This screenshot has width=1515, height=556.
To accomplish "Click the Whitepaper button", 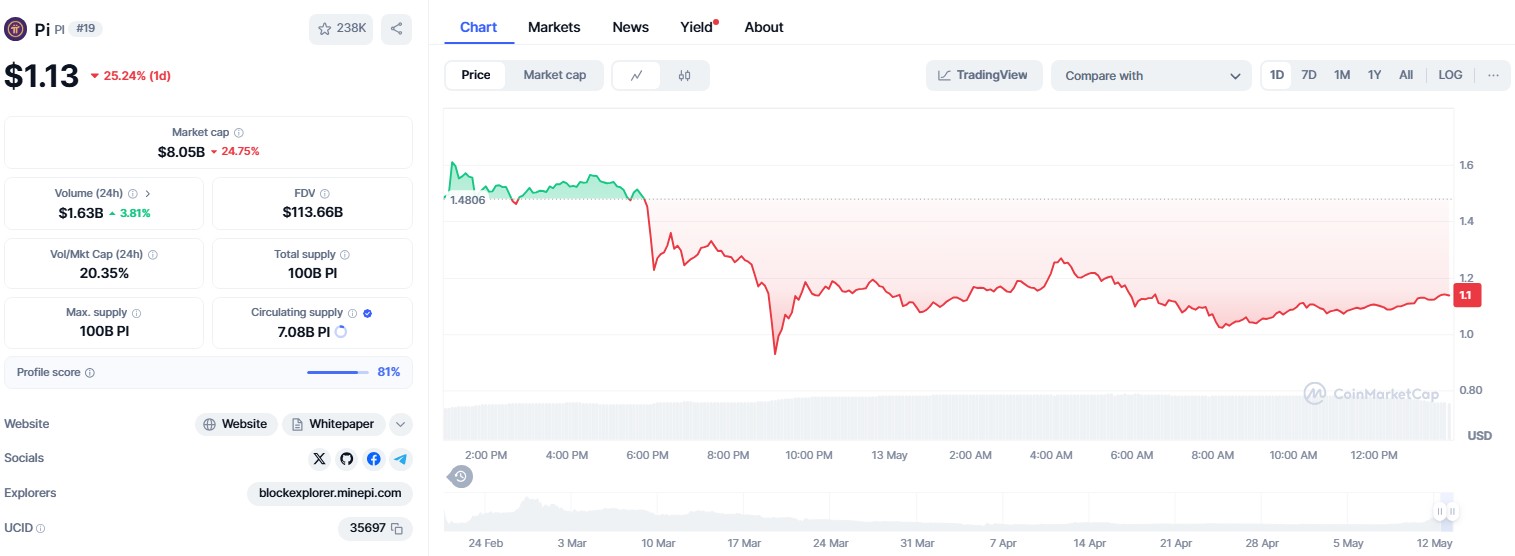I will pos(333,424).
